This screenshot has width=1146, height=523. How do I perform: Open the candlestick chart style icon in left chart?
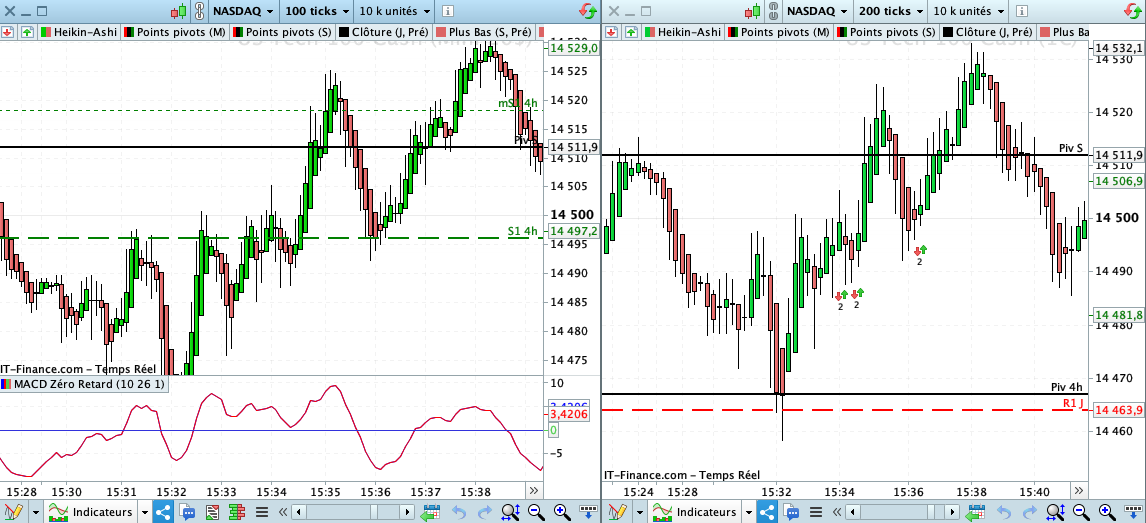pyautogui.click(x=180, y=11)
